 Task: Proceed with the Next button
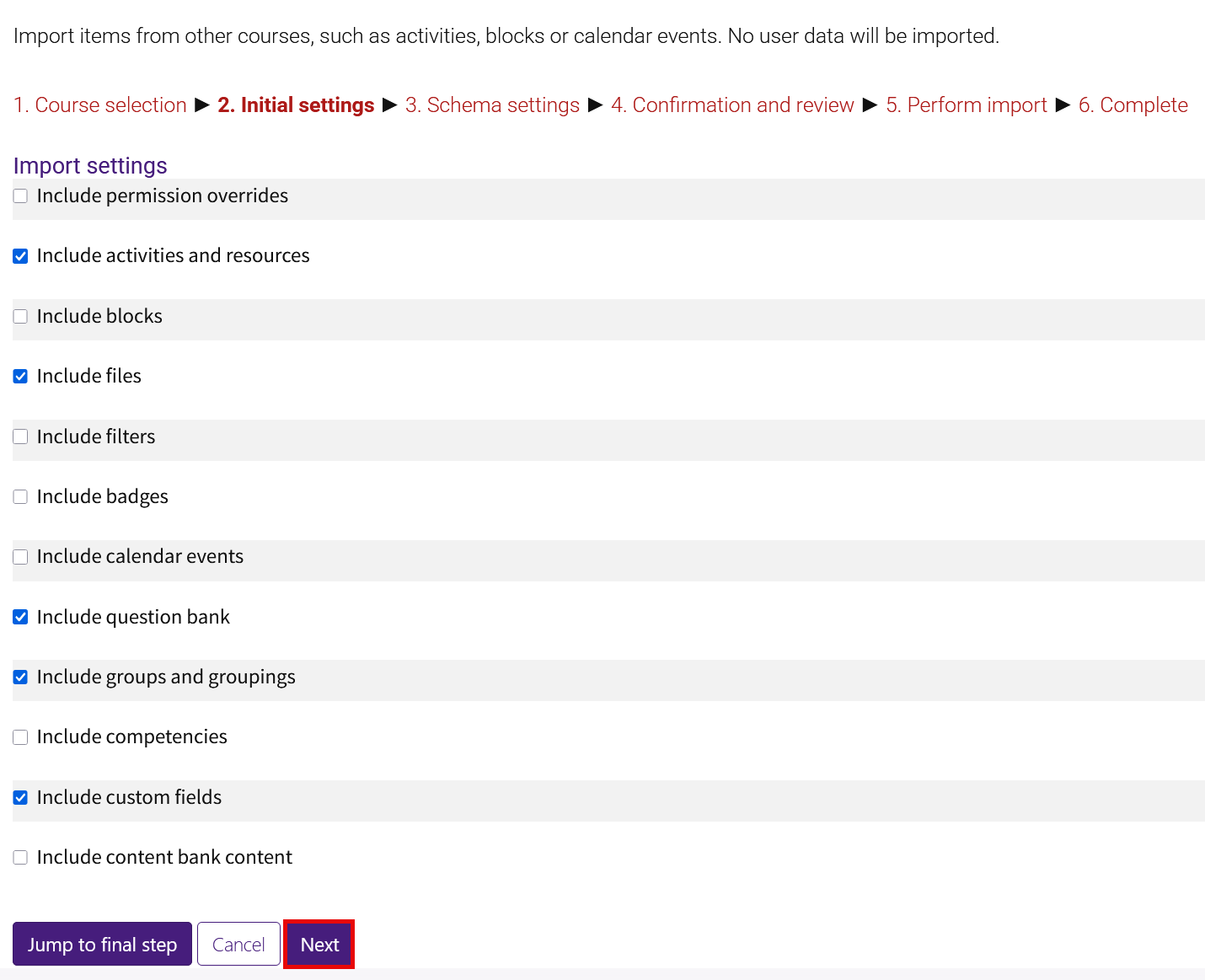click(319, 944)
